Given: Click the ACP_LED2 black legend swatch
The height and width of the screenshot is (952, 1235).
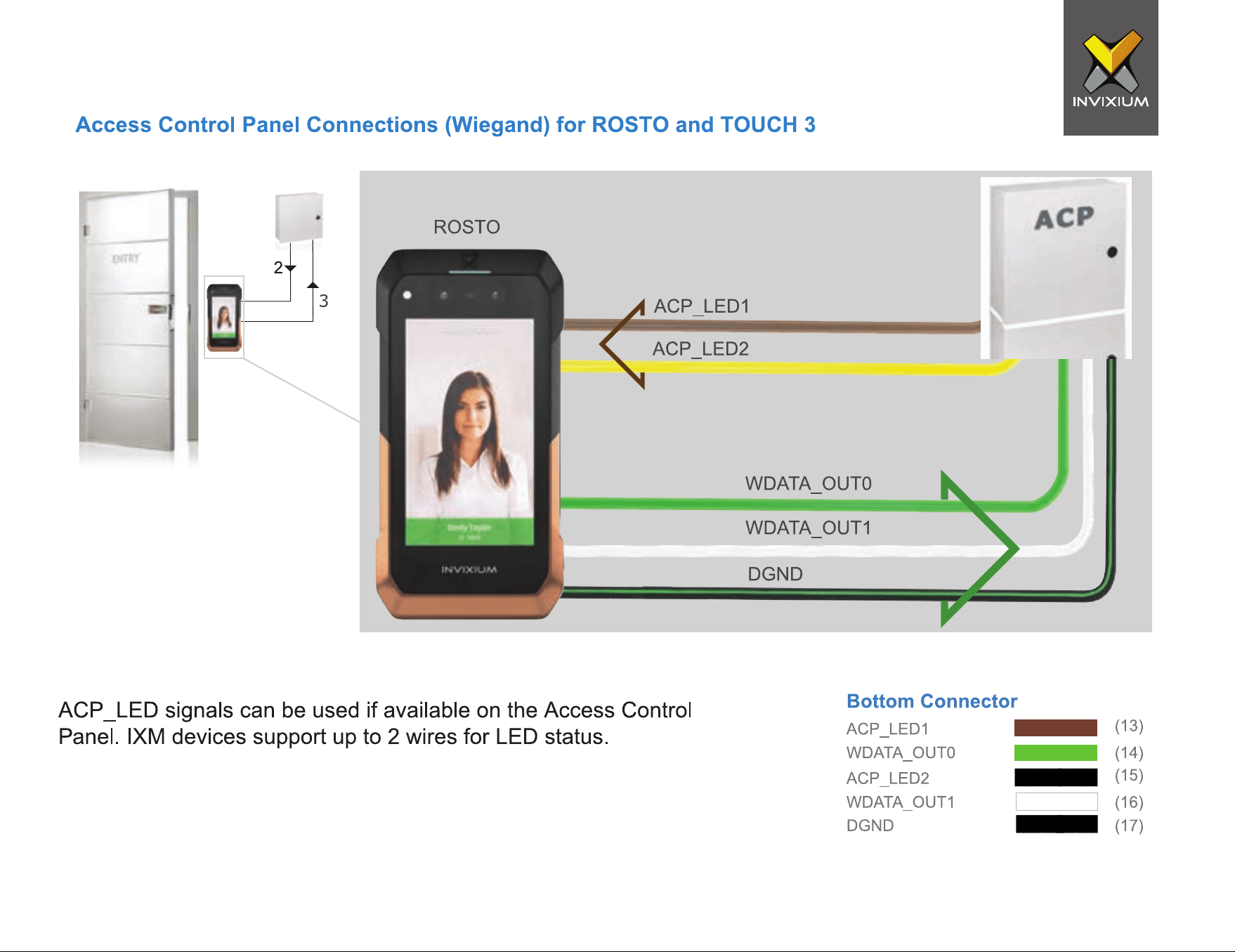Looking at the screenshot, I should tap(1056, 777).
